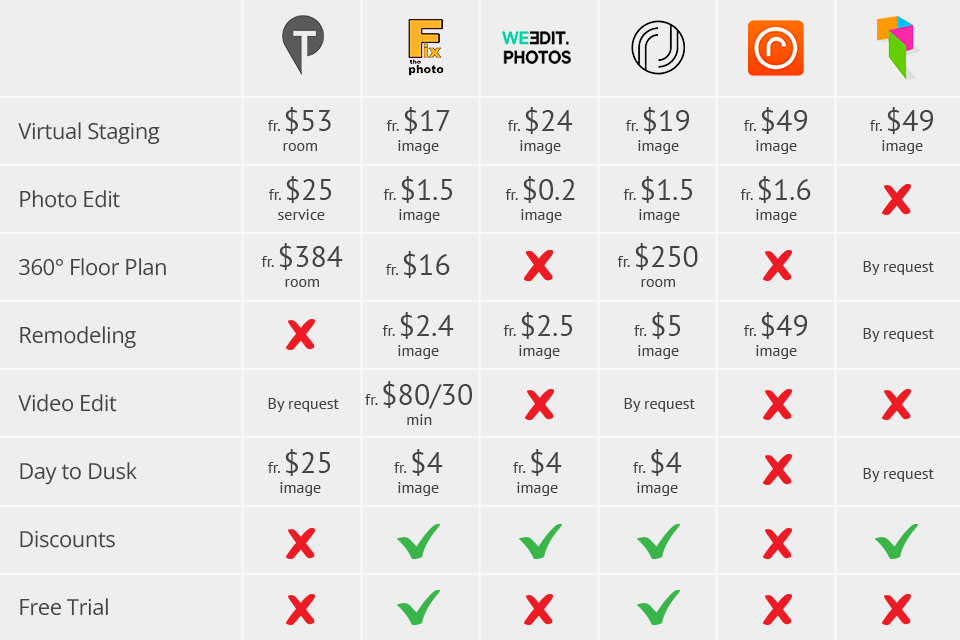The image size is (960, 640).
Task: Select the Photo Edit row label
Action: coord(69,199)
